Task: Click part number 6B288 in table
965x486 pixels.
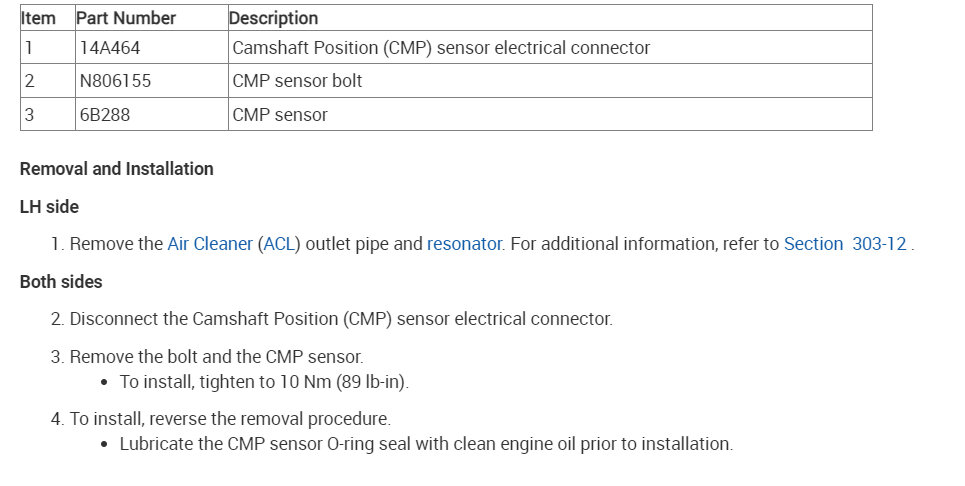Action: [x=105, y=115]
